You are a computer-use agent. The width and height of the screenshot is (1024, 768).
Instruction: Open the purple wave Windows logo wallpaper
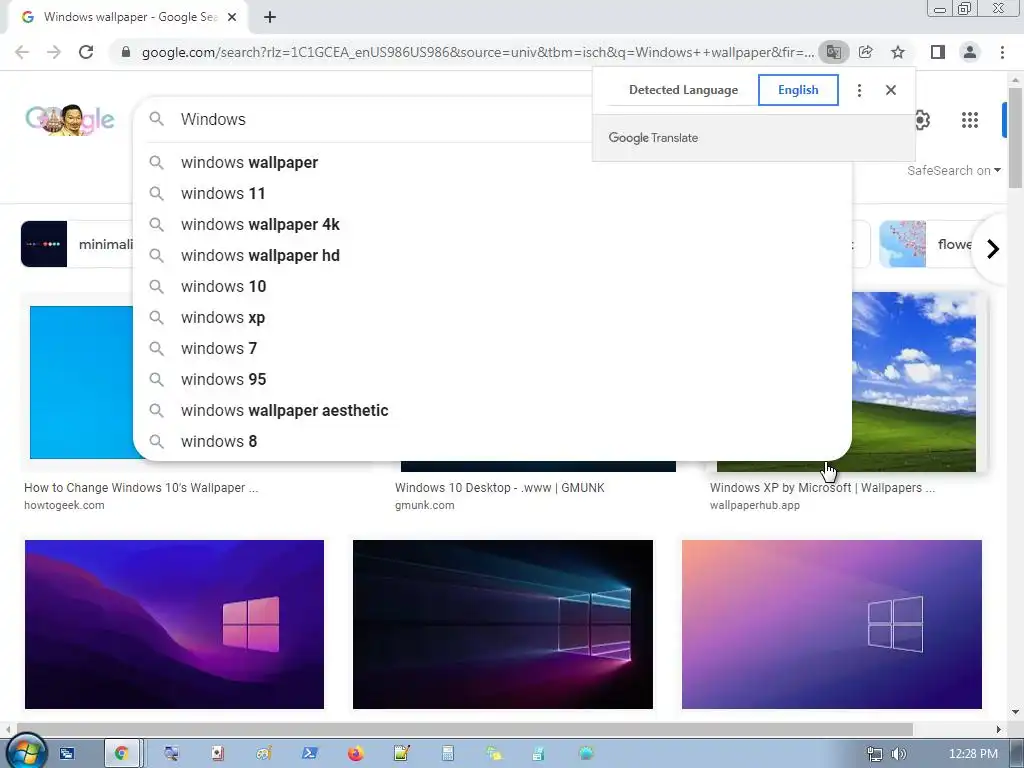click(x=174, y=624)
